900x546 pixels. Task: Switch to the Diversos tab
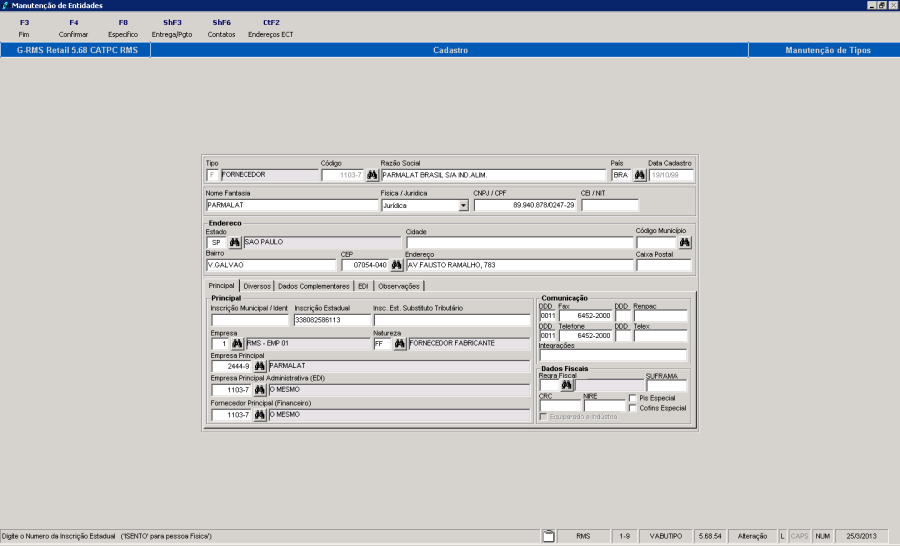[x=257, y=286]
